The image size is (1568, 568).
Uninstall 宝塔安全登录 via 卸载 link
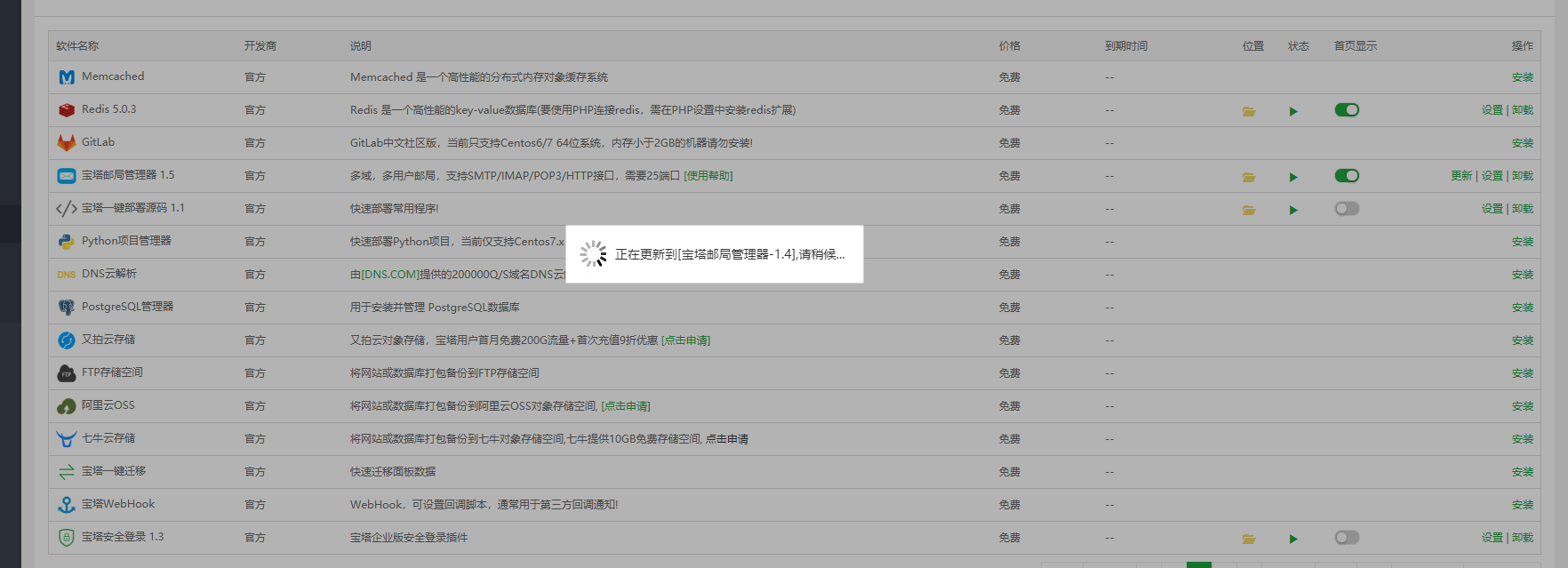(x=1523, y=538)
